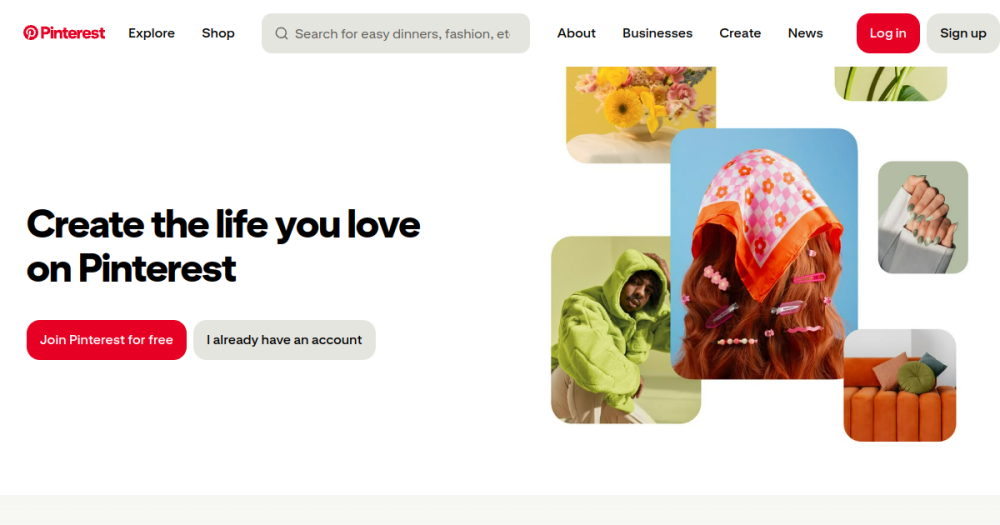Click the search magnifier icon
Viewport: 1000px width, 525px height.
click(281, 33)
